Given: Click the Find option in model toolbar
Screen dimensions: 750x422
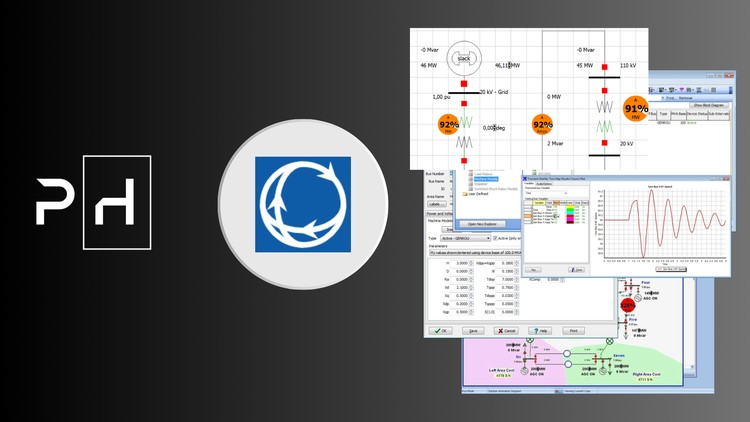Looking at the screenshot, I should click(670, 98).
